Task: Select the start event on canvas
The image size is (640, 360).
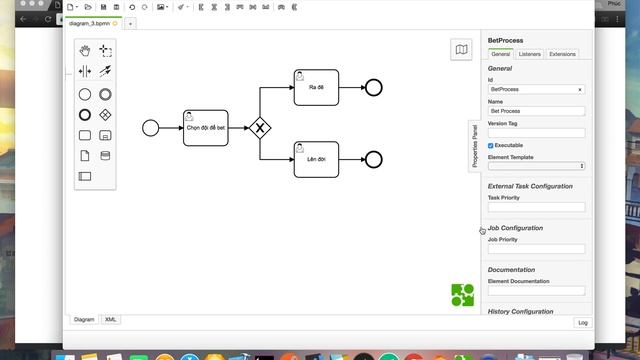Action: point(151,128)
